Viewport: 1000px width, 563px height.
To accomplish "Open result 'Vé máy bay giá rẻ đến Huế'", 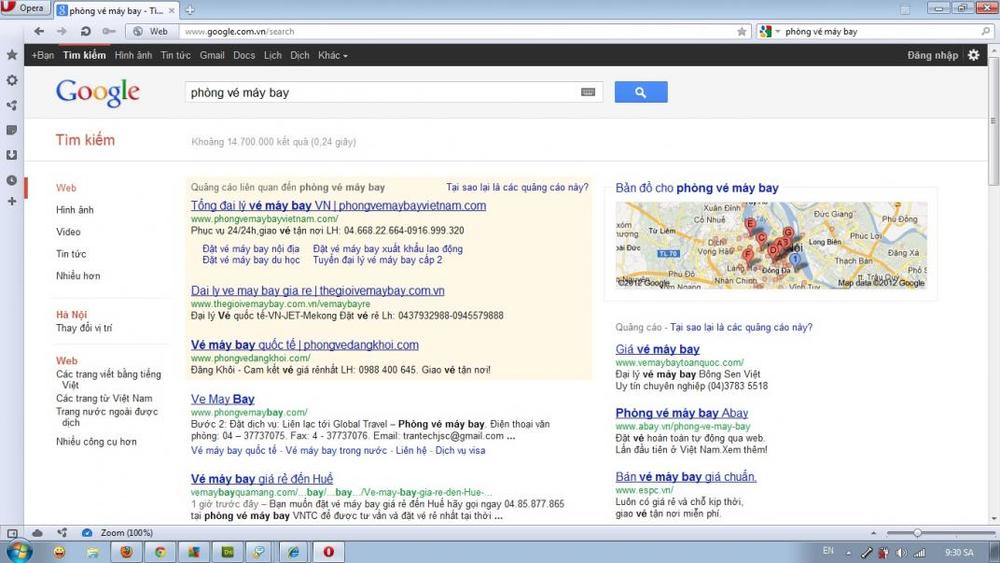I will coord(261,479).
